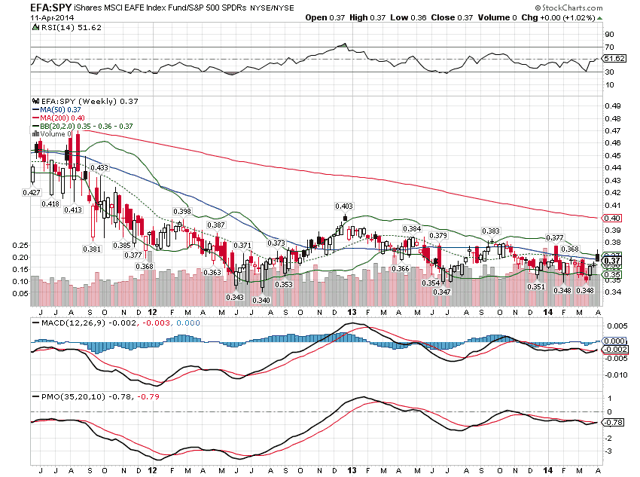
Task: Click the 0.383 price annotation
Action: (x=491, y=231)
